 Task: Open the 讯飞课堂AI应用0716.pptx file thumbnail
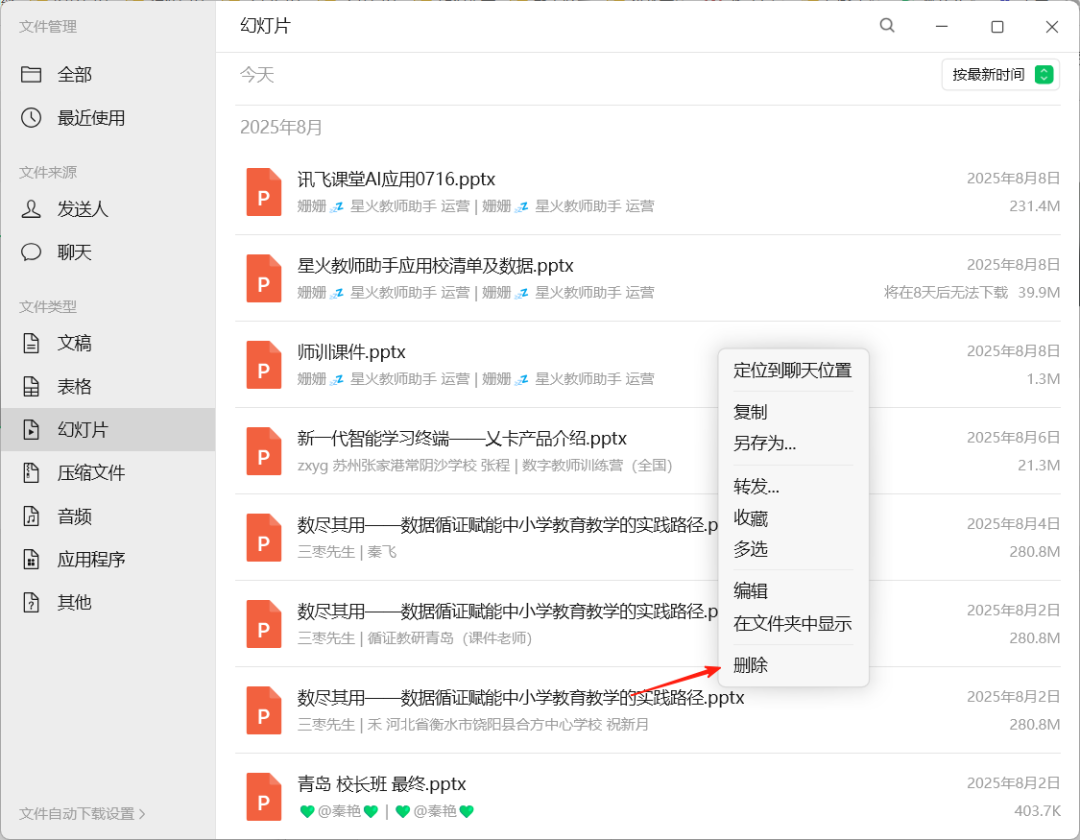263,191
